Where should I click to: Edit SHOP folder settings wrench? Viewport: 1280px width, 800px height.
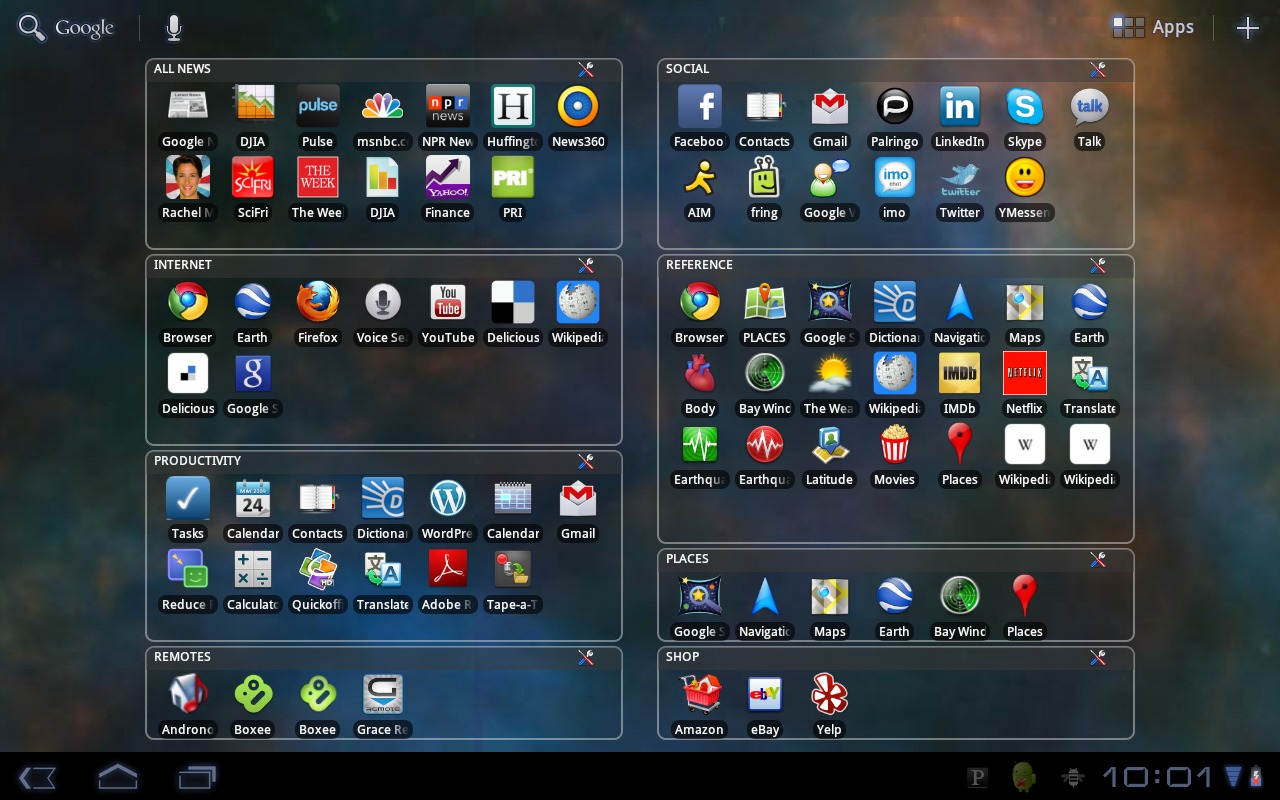tap(1098, 657)
